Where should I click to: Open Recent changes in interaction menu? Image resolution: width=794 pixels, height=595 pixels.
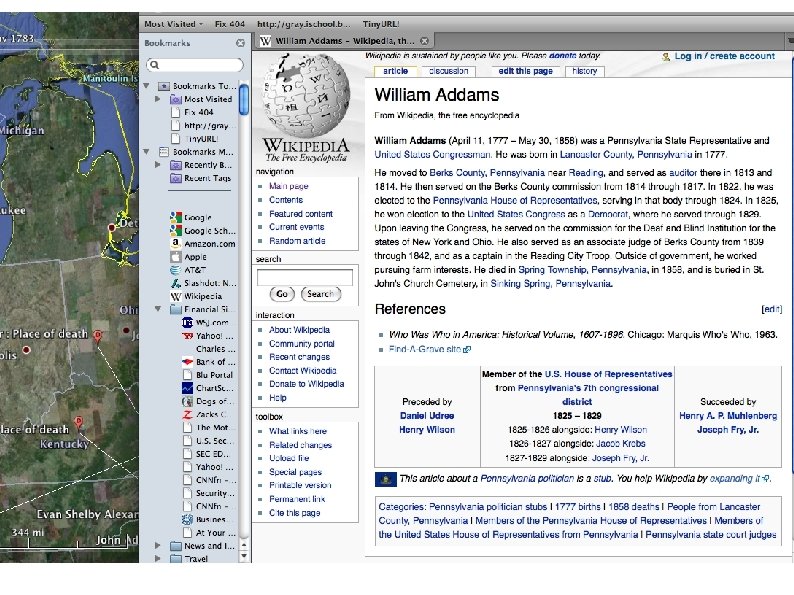(x=299, y=357)
